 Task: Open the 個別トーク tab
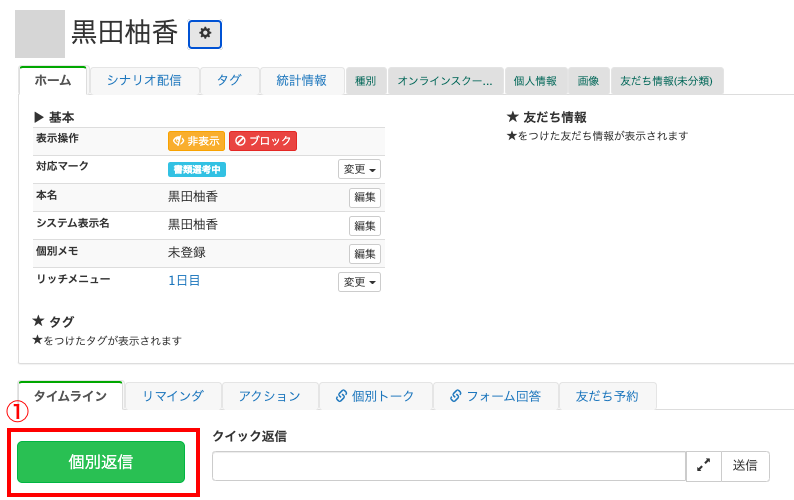pos(375,396)
